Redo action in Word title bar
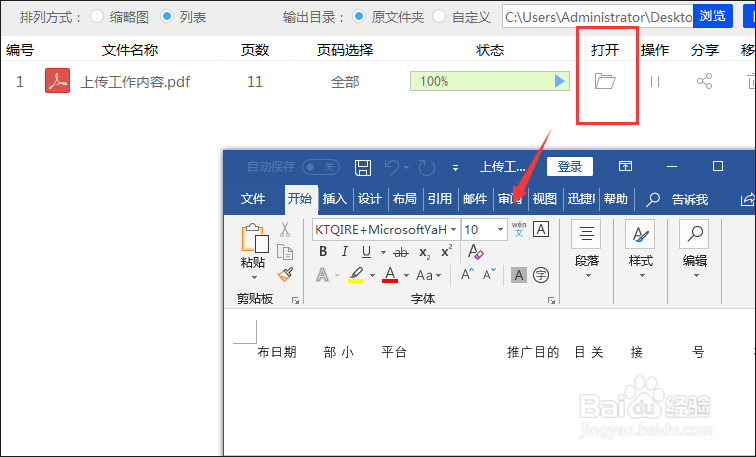 coord(427,167)
